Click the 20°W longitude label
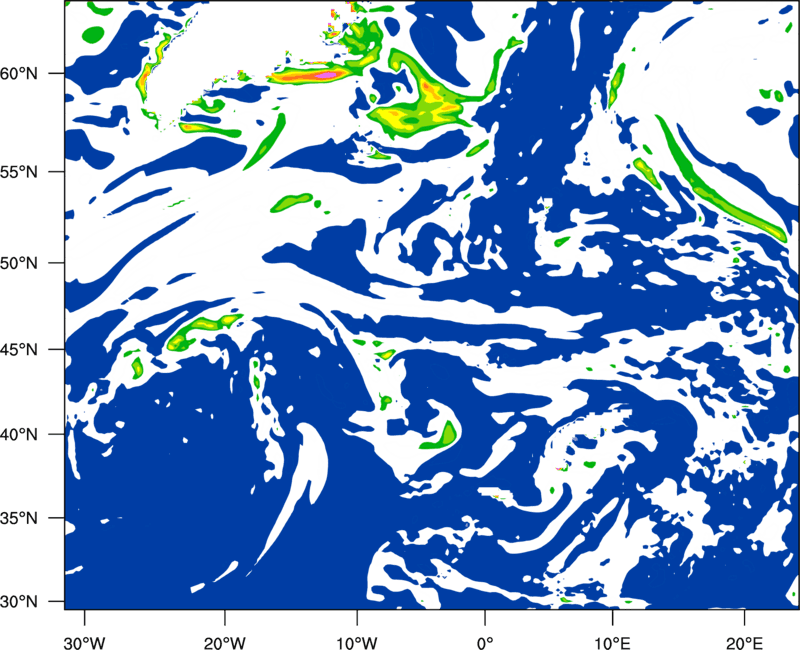The image size is (800, 650). [x=224, y=643]
